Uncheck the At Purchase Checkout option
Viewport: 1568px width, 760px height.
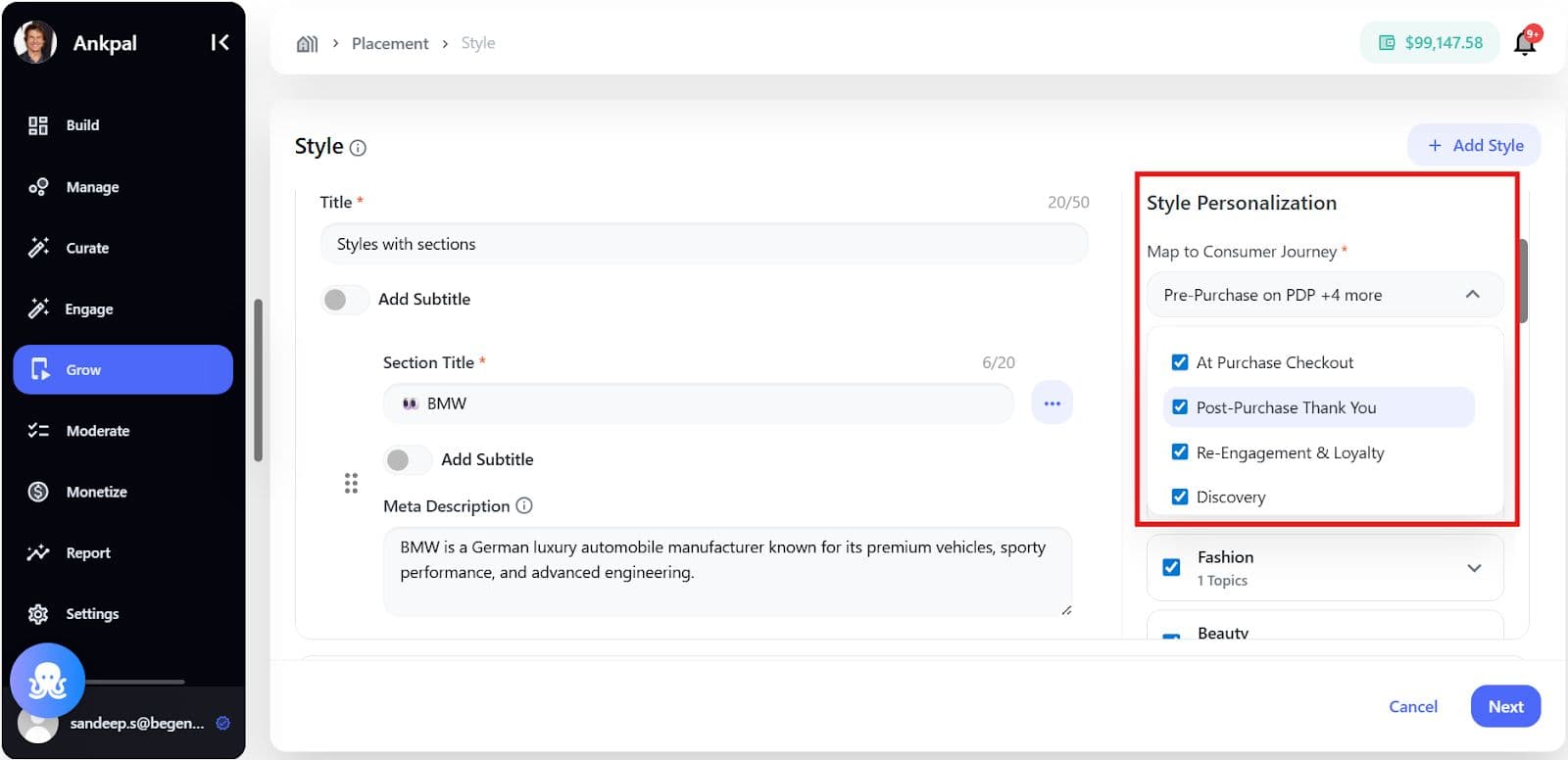(x=1180, y=362)
